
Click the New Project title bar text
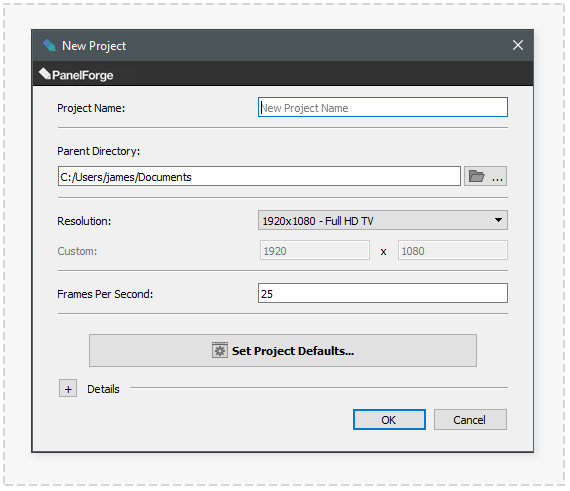coord(94,46)
